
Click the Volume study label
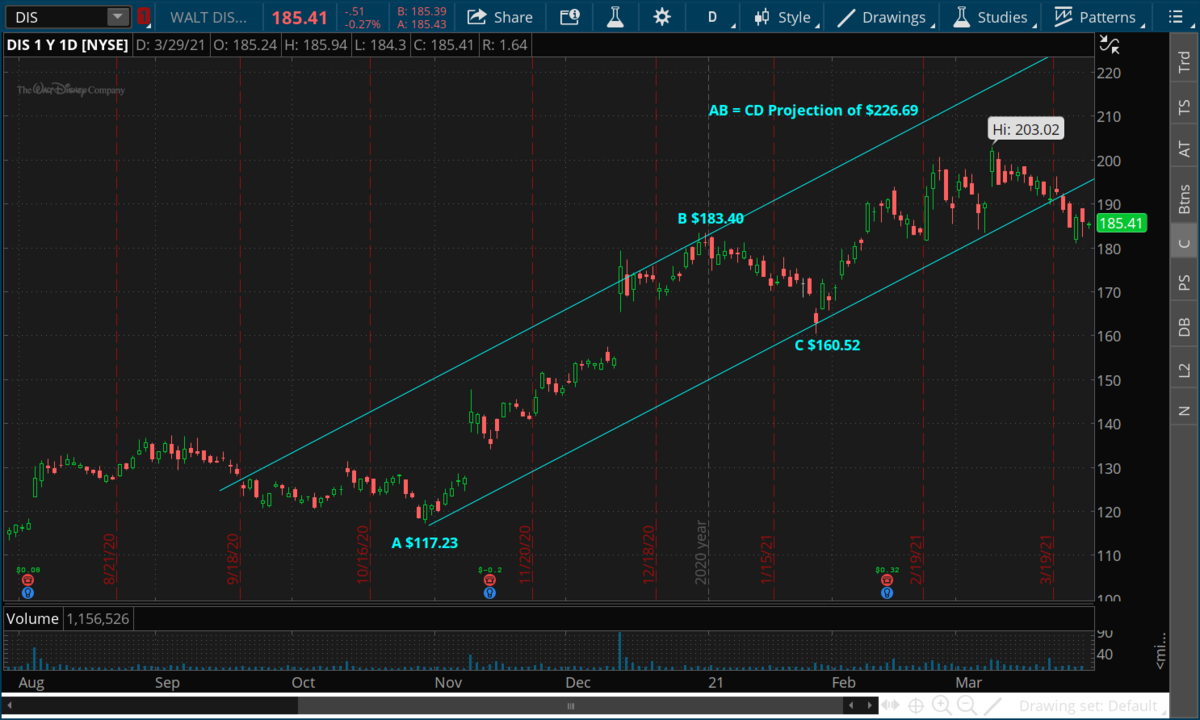click(33, 619)
